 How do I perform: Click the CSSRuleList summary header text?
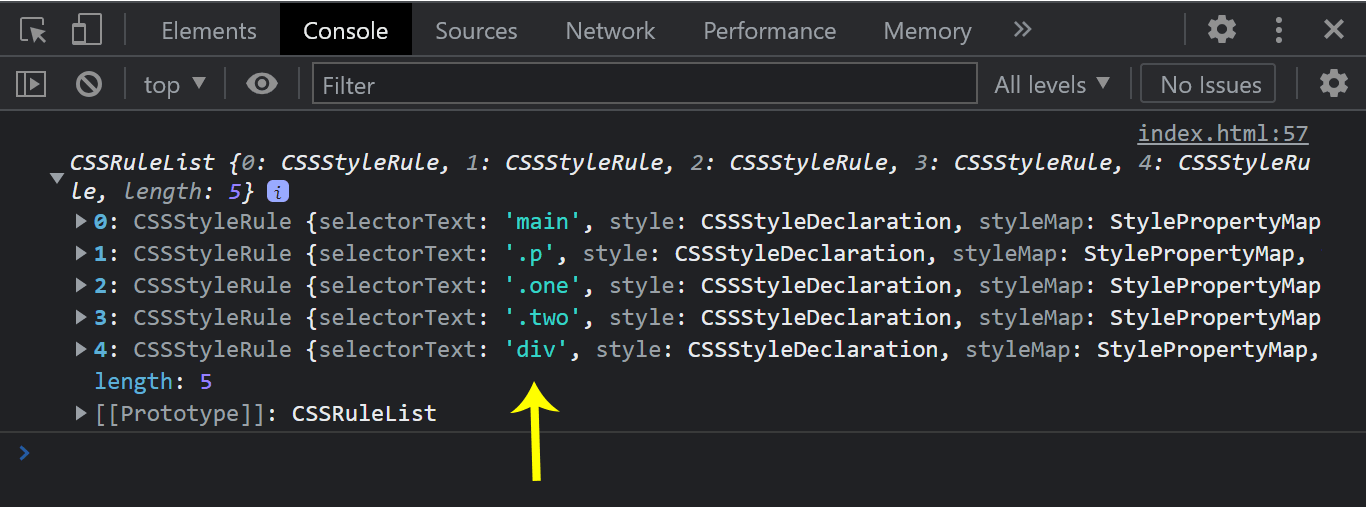tap(690, 176)
